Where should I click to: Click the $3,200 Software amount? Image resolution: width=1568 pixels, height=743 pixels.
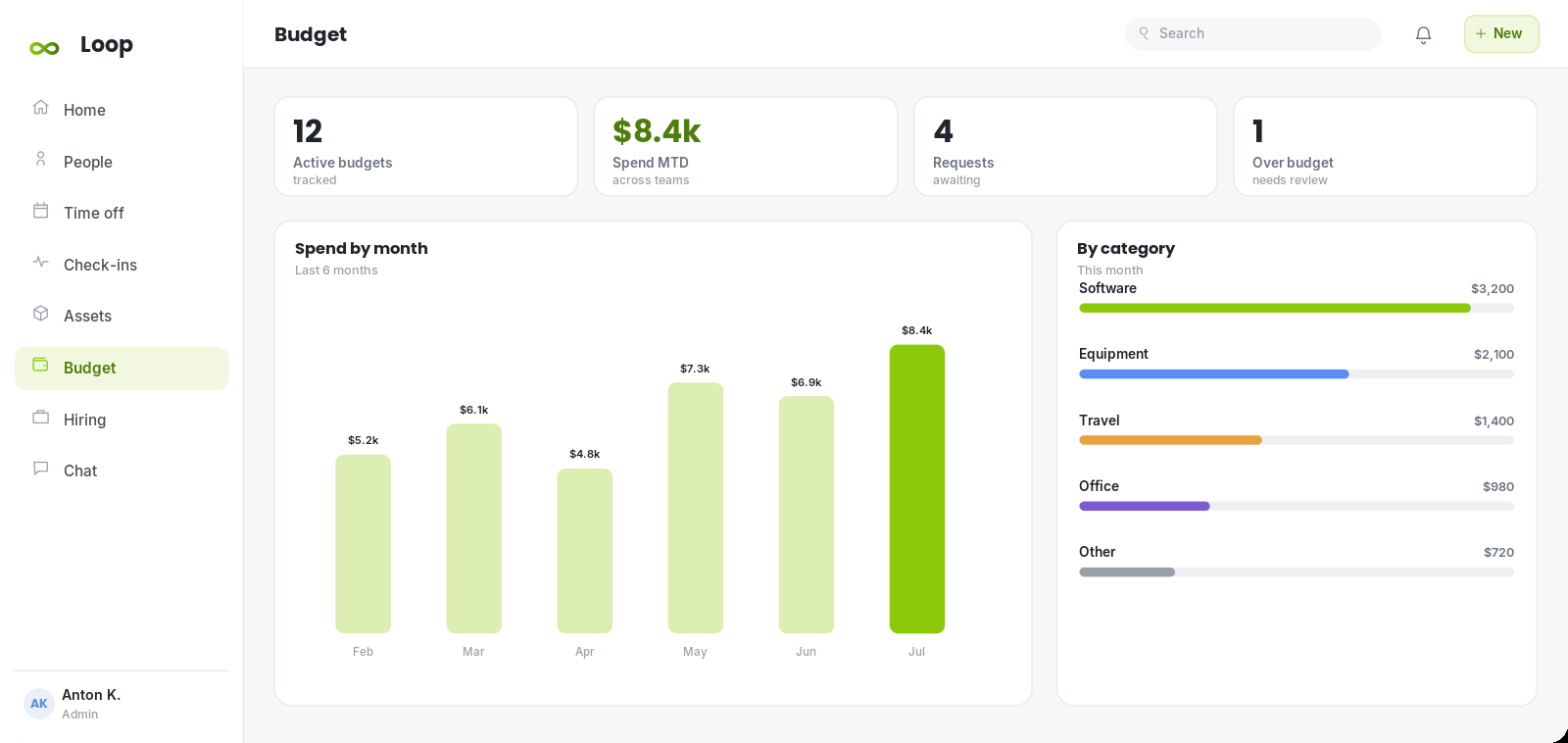(1493, 289)
